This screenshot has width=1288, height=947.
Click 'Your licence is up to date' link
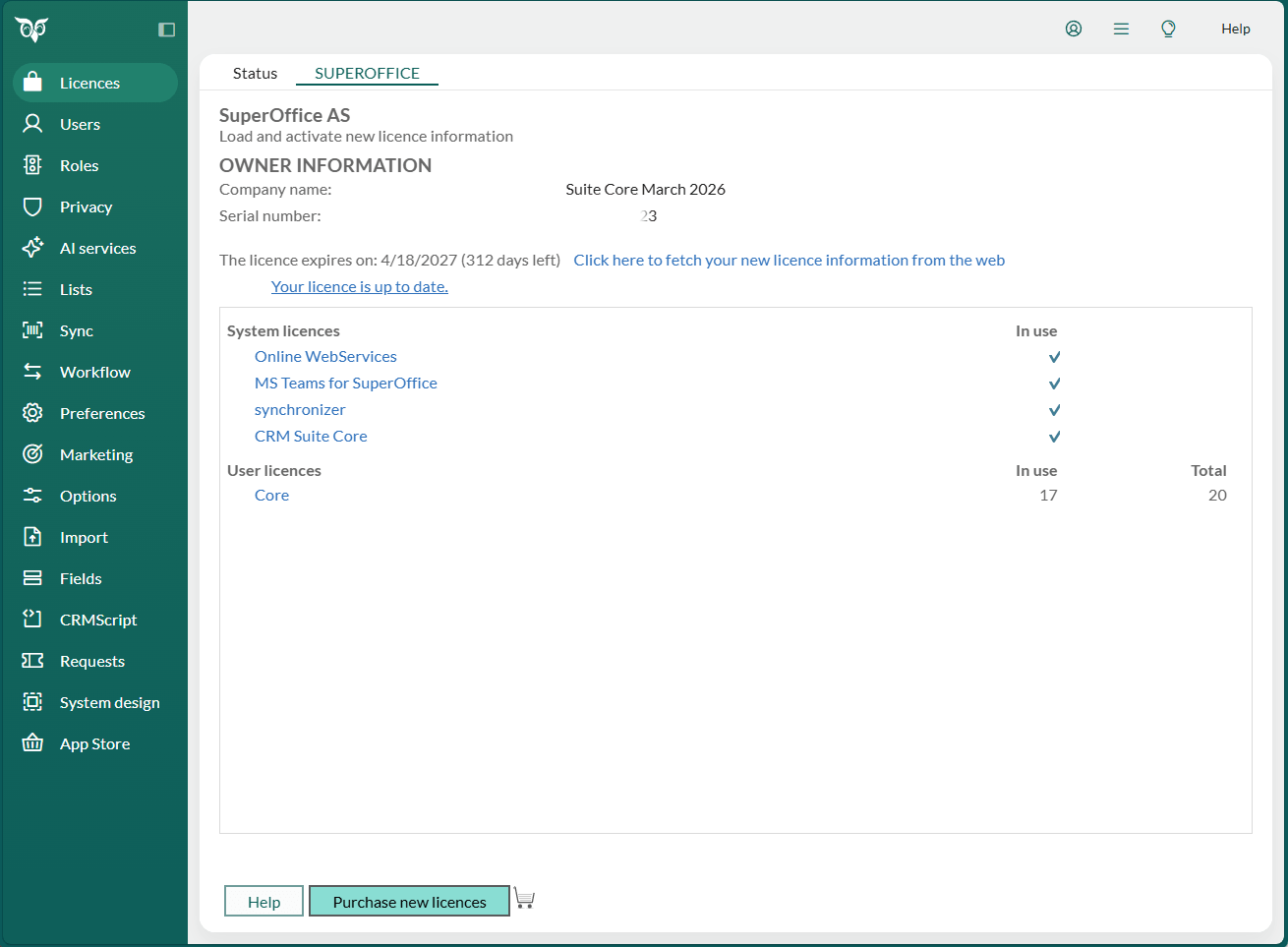360,286
